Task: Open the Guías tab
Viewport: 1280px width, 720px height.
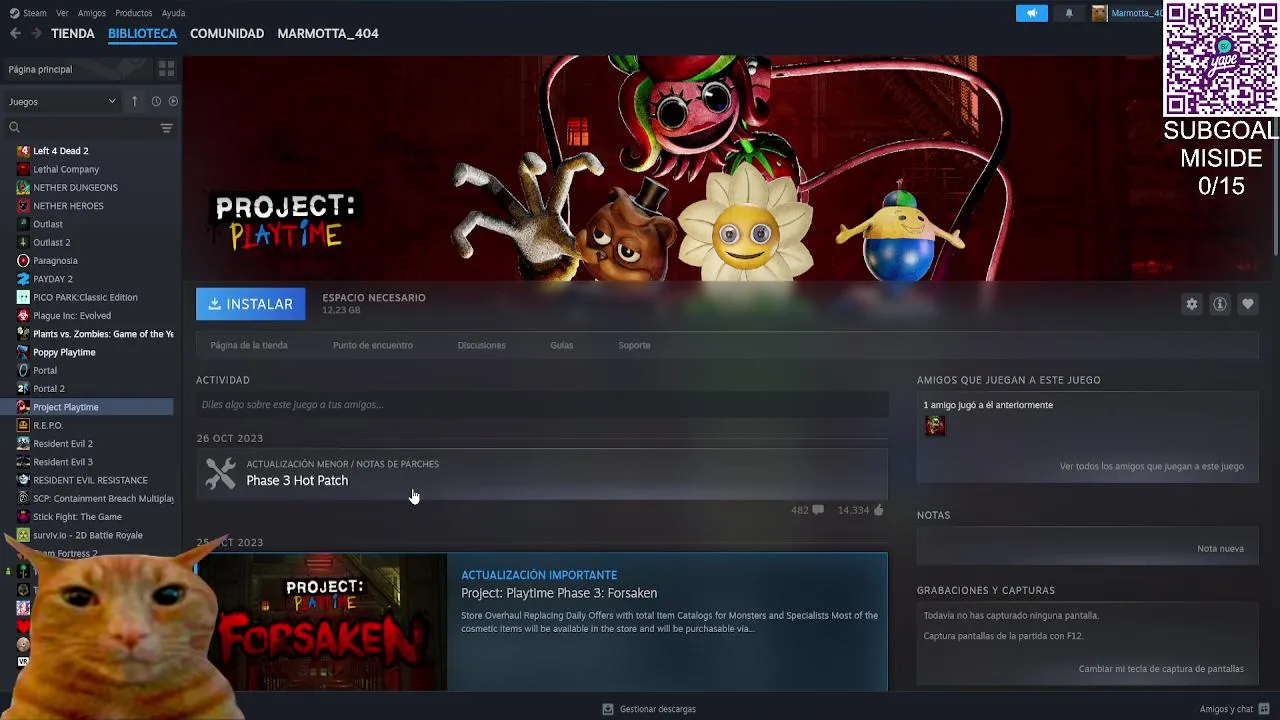Action: [561, 345]
